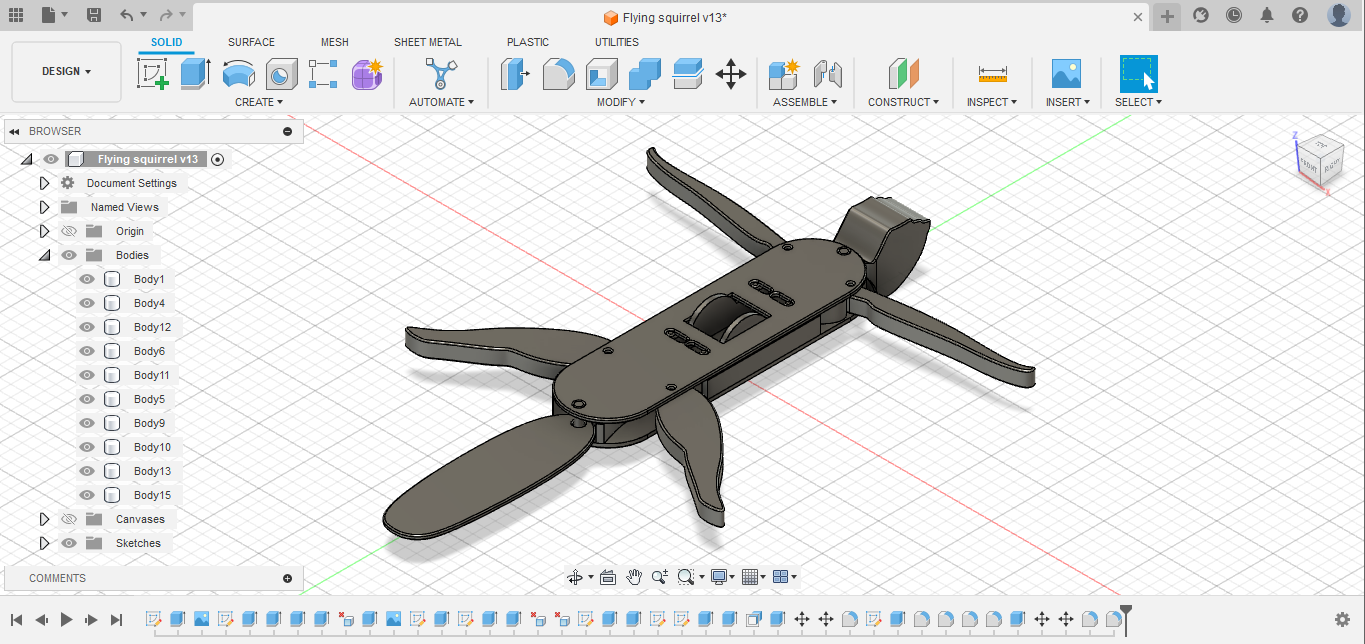Open a new design tab with plus

1167,16
